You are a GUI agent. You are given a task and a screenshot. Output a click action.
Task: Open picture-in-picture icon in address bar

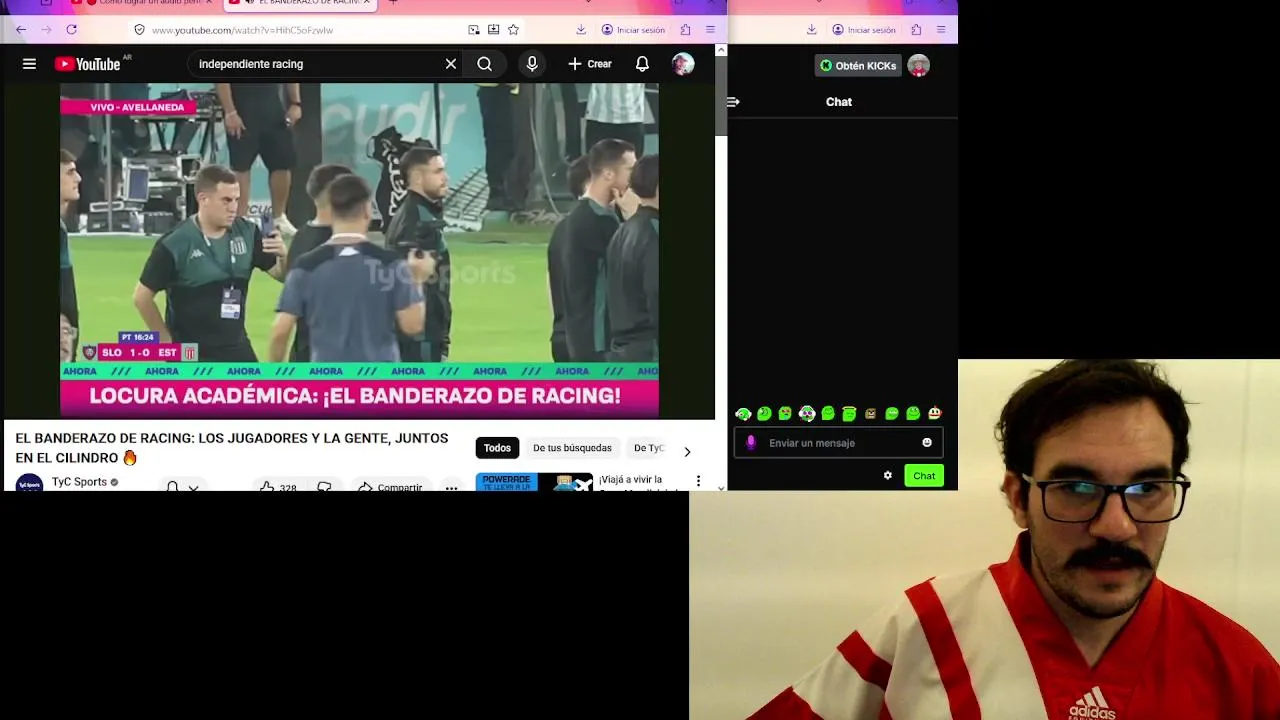pos(474,30)
